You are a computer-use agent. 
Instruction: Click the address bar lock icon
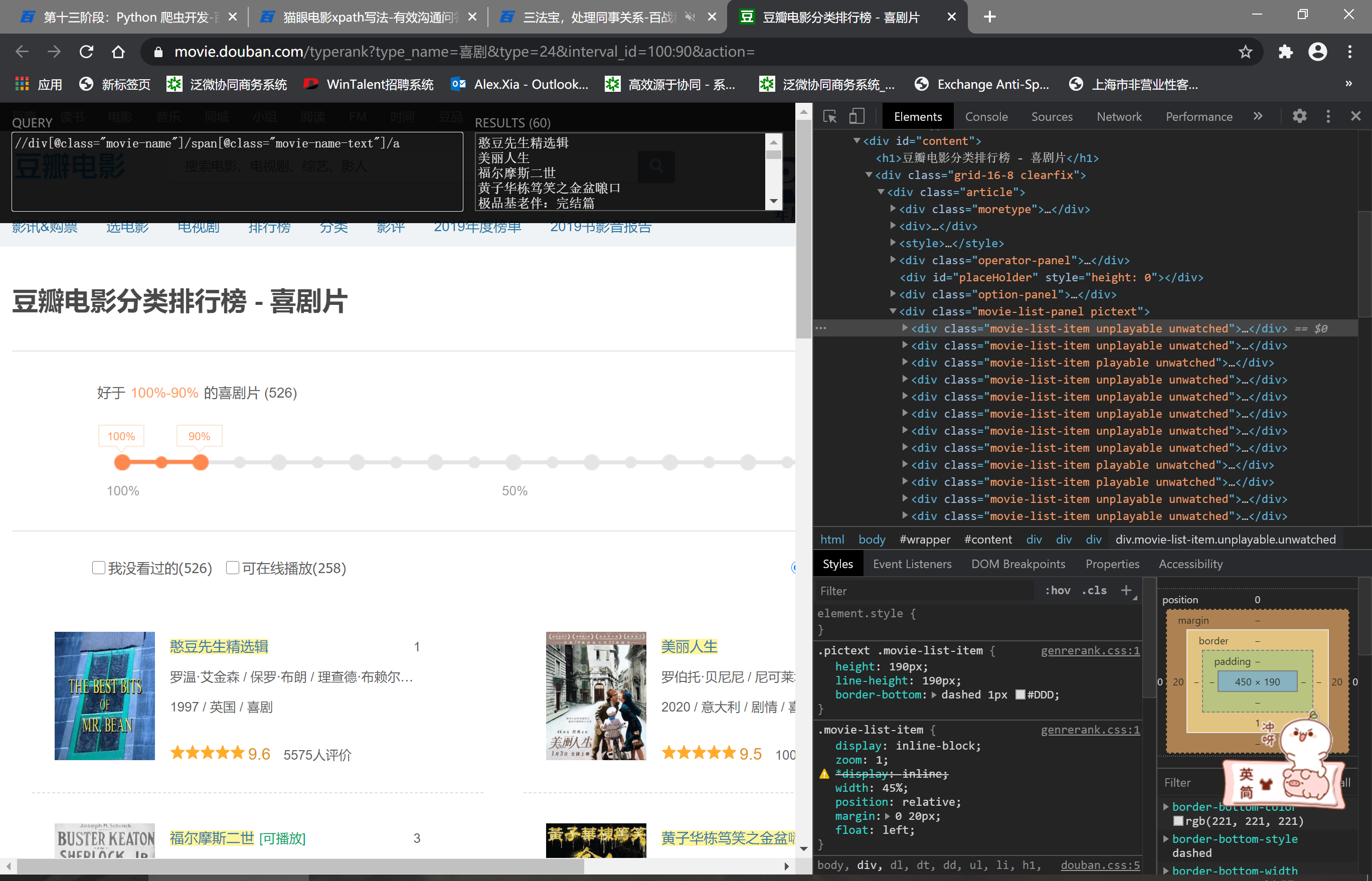159,52
